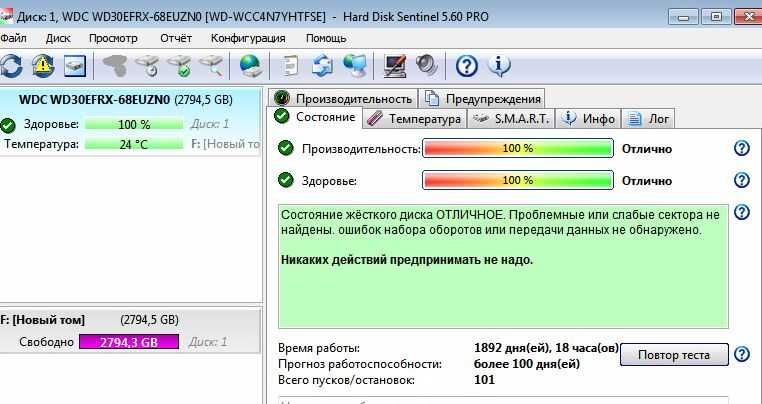This screenshot has width=762, height=404.
Task: Click Отлично next to Производительность bar
Action: (x=647, y=149)
